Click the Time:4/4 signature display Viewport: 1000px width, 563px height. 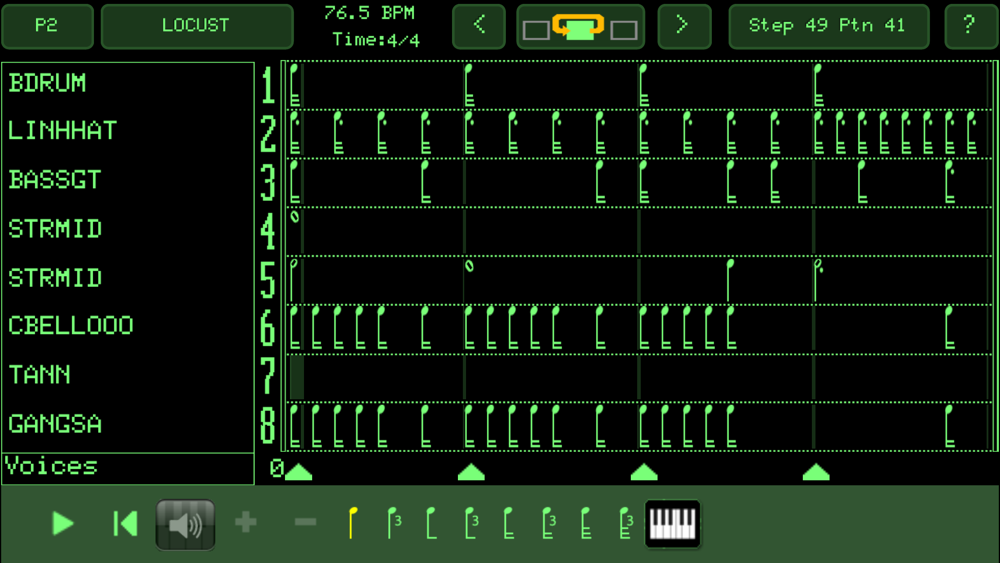click(376, 40)
